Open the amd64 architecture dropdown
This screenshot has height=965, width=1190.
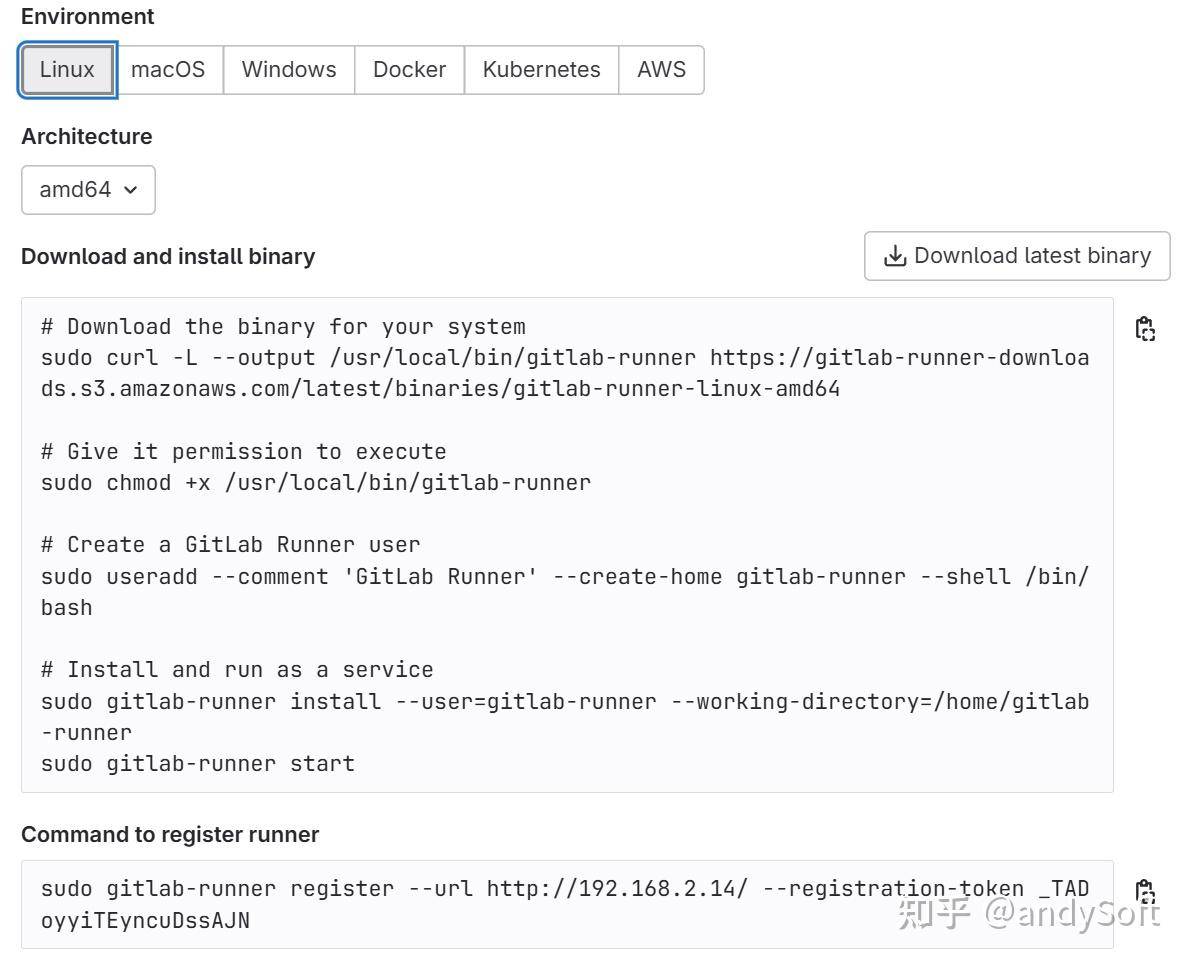tap(88, 190)
